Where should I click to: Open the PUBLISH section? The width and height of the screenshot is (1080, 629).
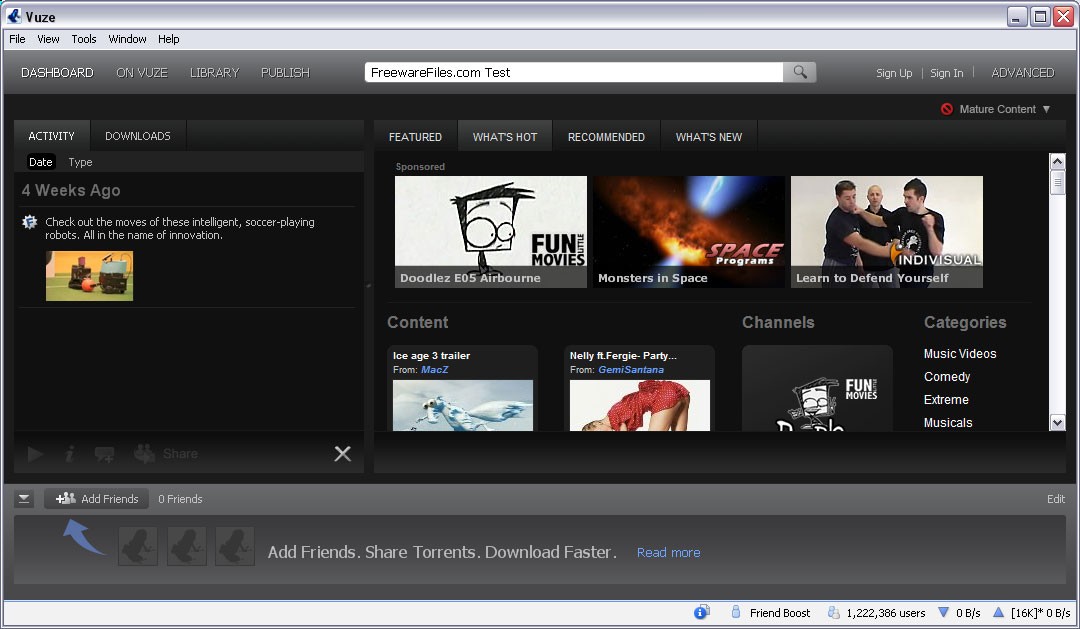pos(285,73)
